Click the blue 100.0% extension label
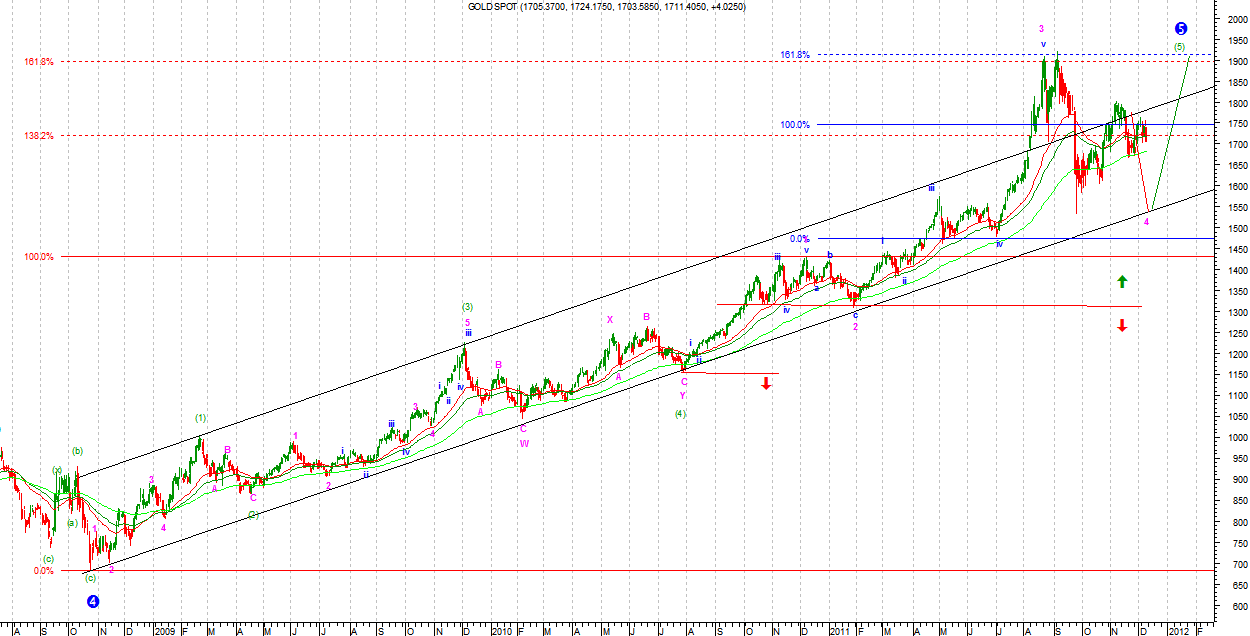Image resolution: width=1250 pixels, height=636 pixels. pos(795,125)
